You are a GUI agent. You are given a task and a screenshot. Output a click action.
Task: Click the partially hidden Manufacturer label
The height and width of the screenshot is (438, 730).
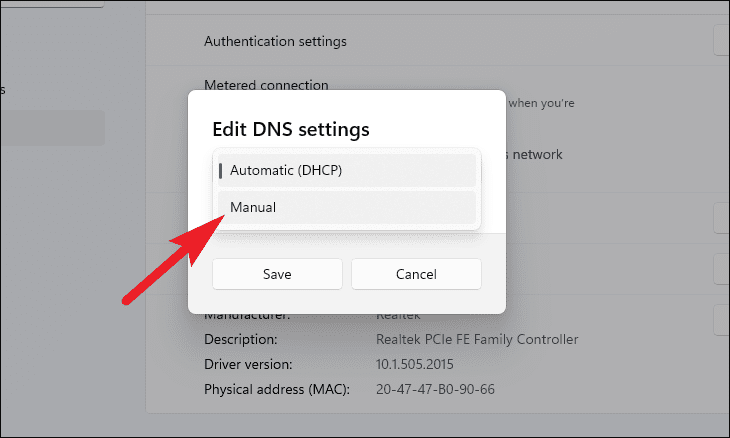247,317
